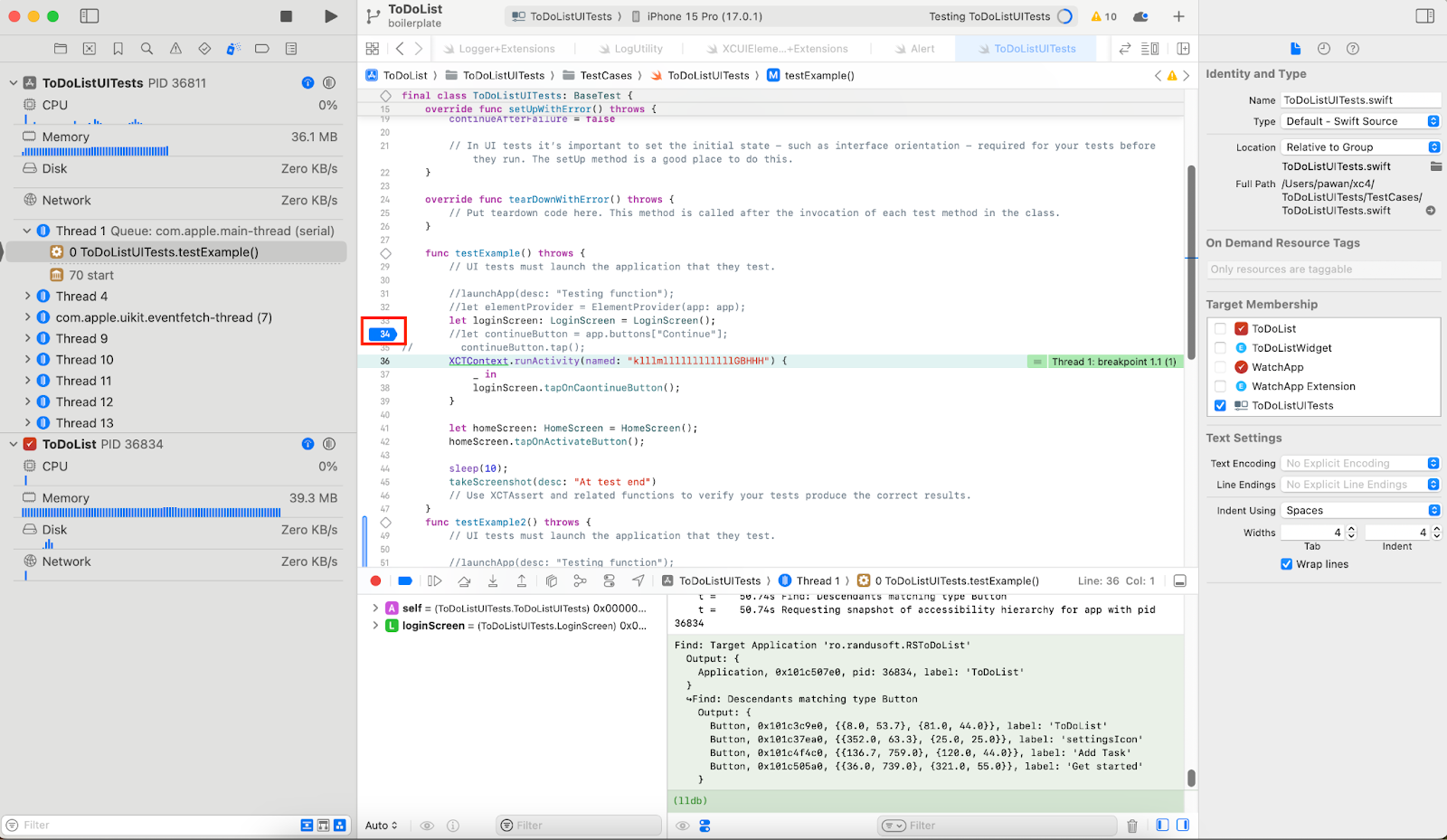Collapse the ToDoListUITests process group
Screen dimensions: 1447x840
pos(14,83)
